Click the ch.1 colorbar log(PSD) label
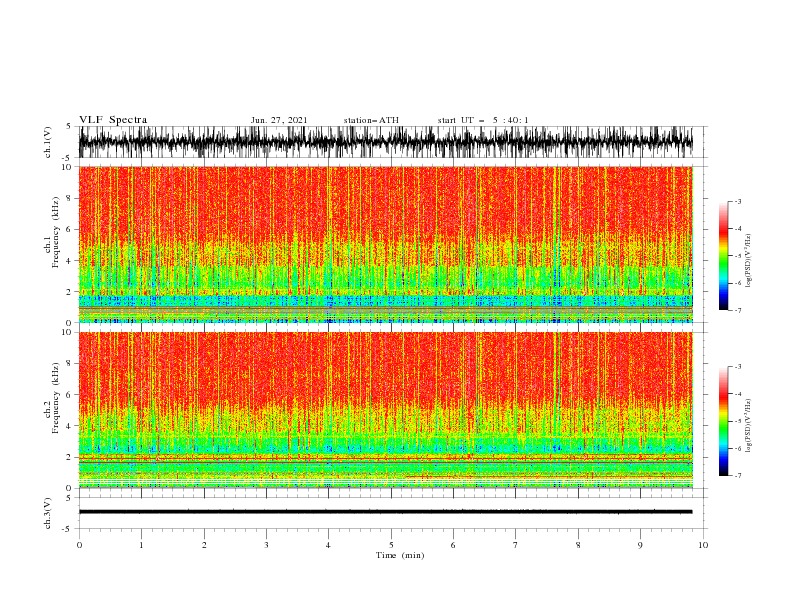792x612 pixels. (x=748, y=261)
